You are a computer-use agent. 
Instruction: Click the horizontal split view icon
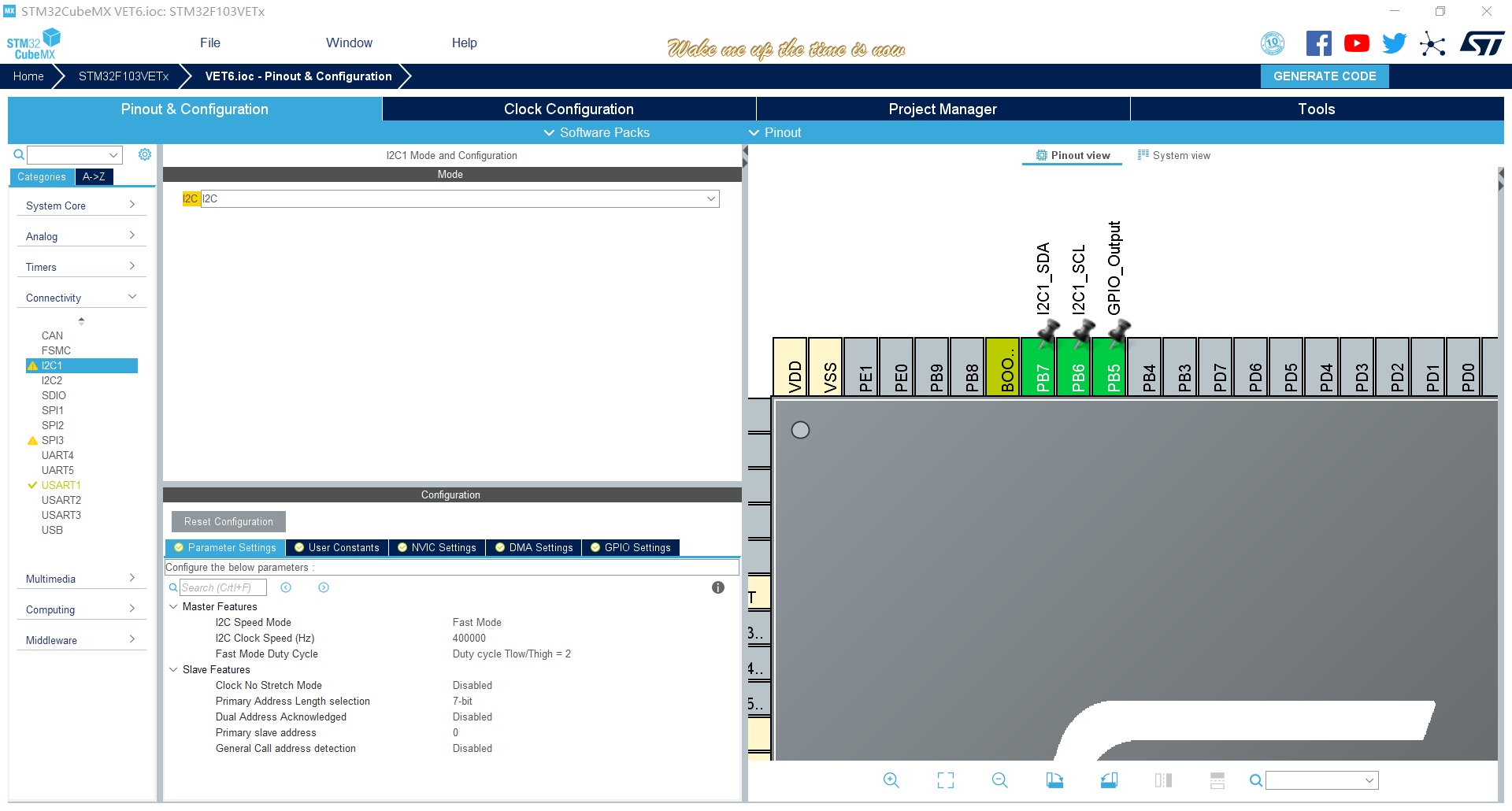coord(1217,780)
